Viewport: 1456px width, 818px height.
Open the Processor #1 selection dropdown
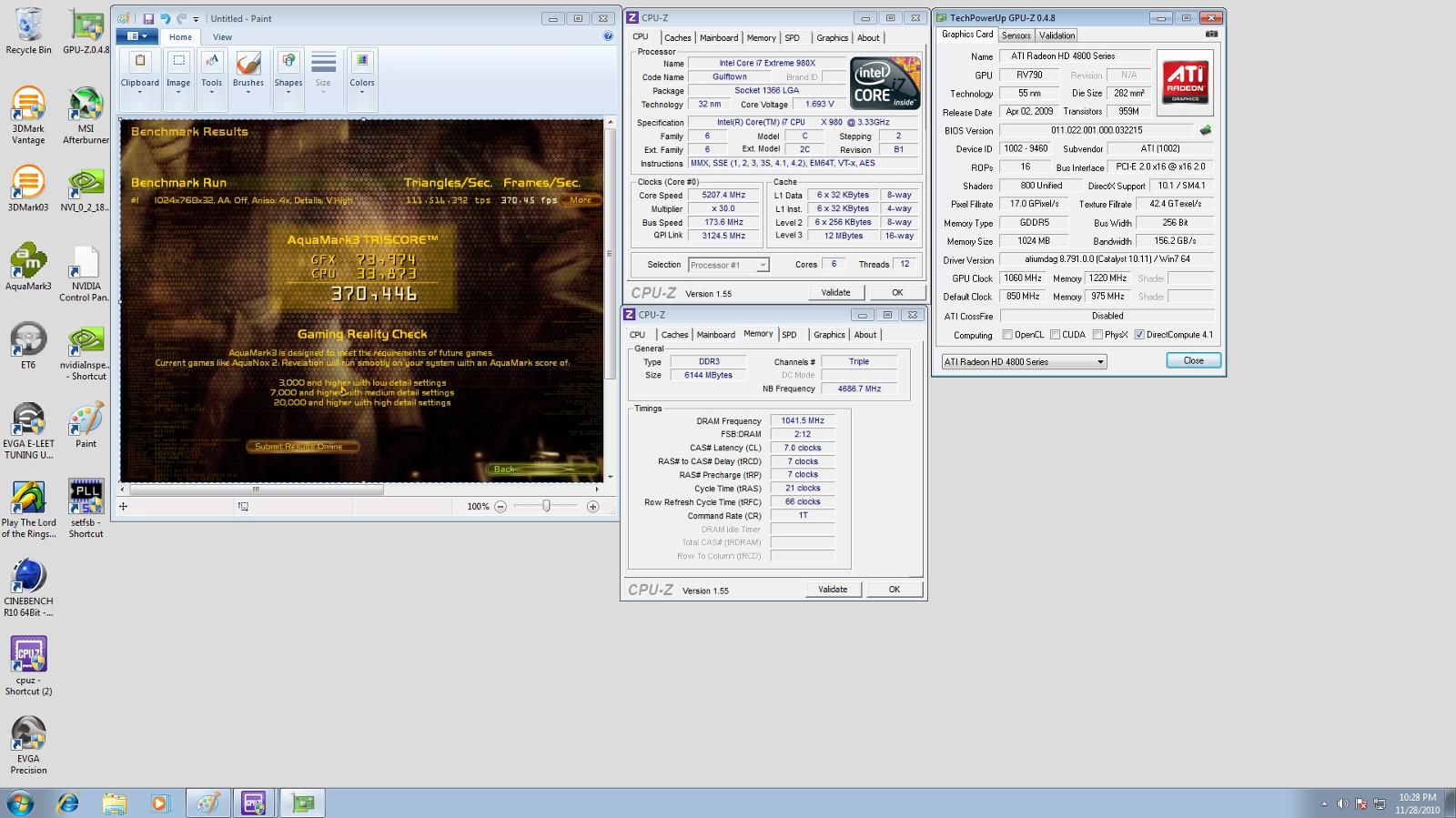728,265
